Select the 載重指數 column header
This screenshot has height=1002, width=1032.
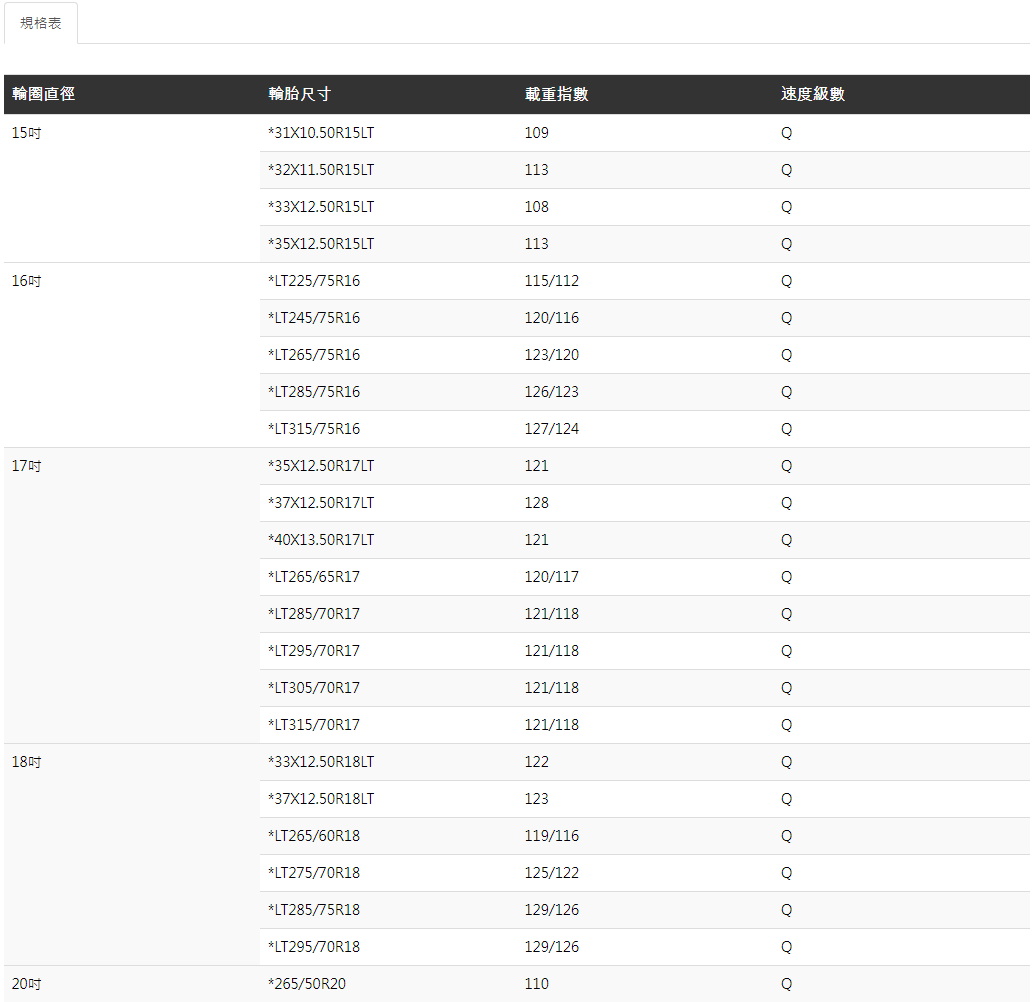(x=556, y=94)
